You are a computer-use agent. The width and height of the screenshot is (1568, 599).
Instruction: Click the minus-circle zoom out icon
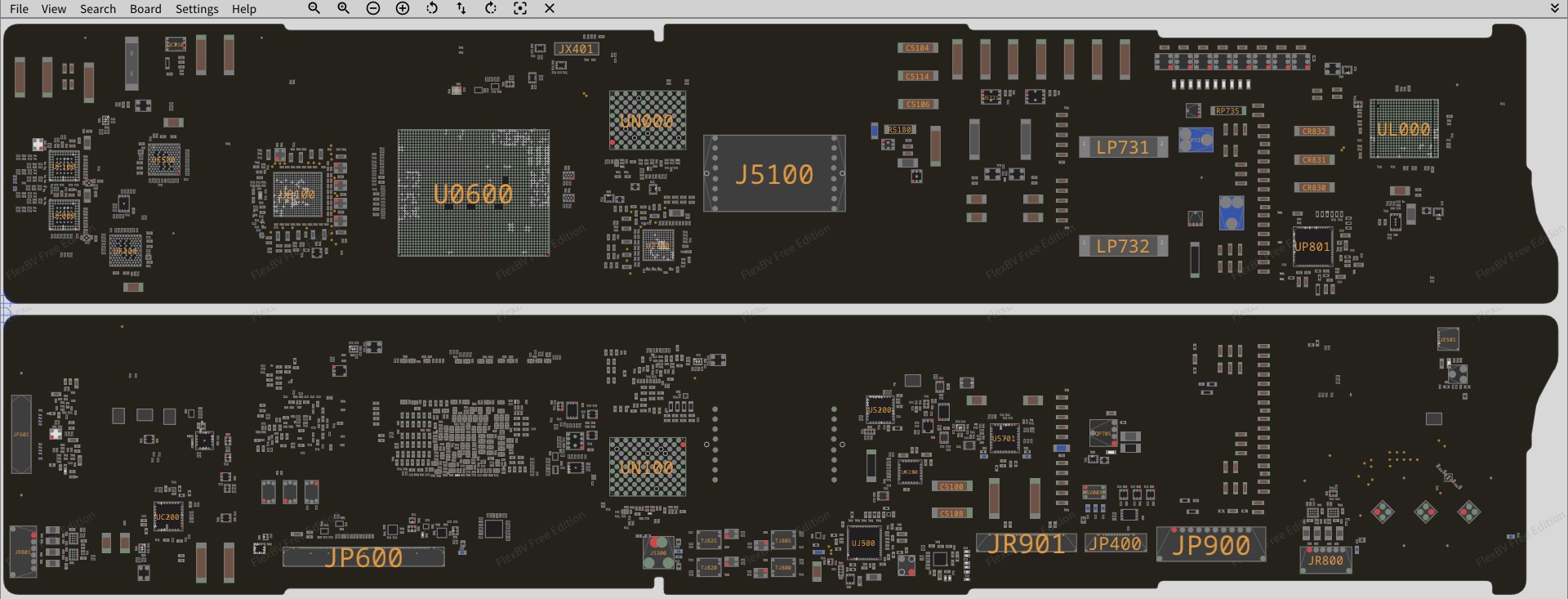(x=373, y=8)
